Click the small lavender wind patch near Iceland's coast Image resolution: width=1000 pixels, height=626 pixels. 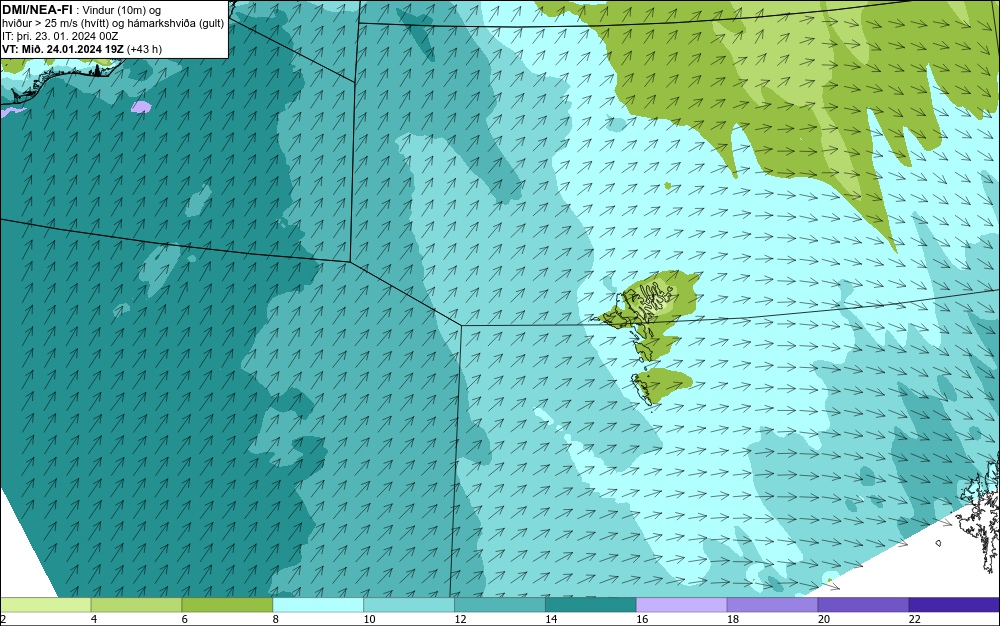tap(141, 107)
